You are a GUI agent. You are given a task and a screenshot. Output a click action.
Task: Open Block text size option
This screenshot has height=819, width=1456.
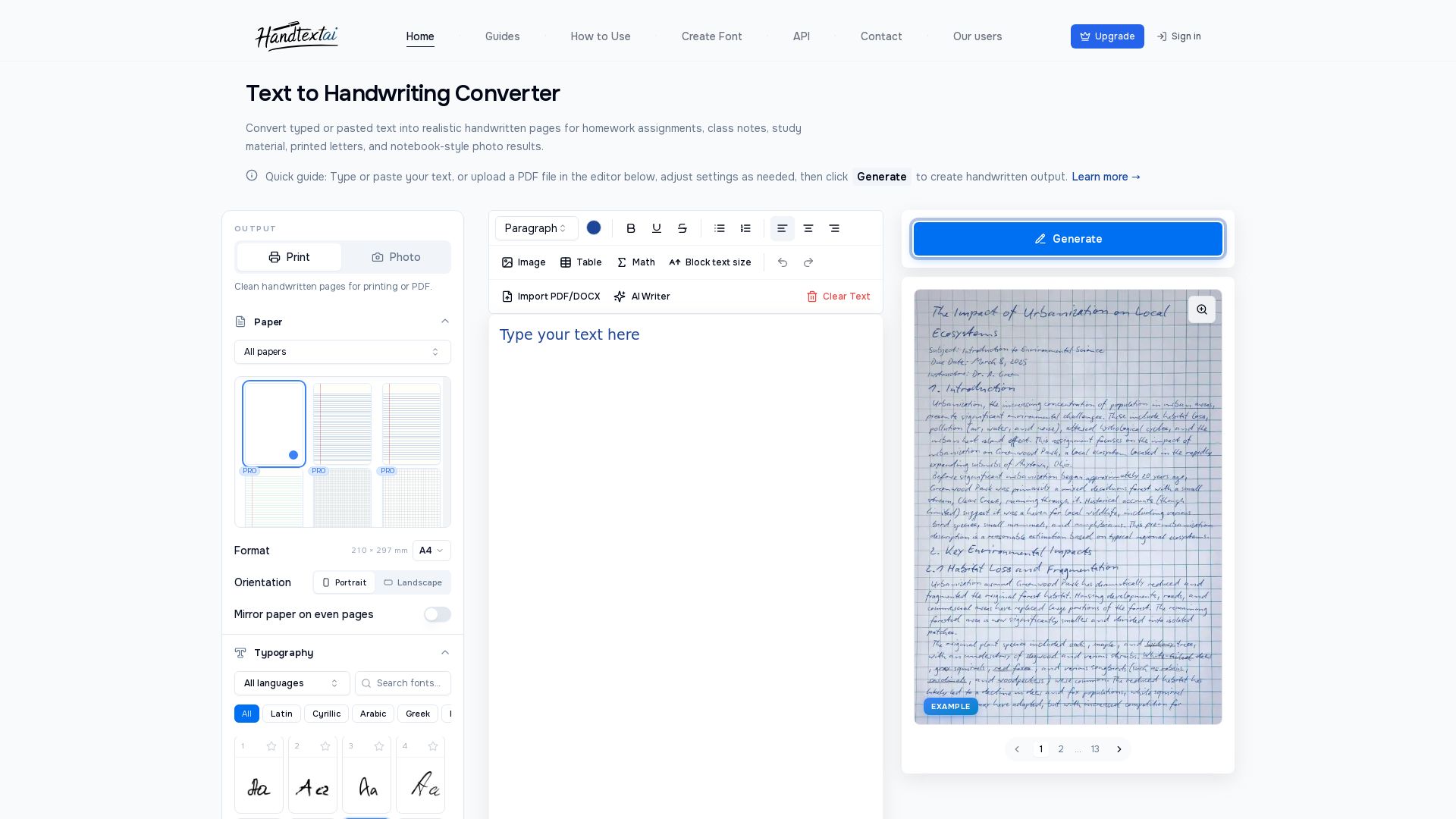tap(710, 262)
